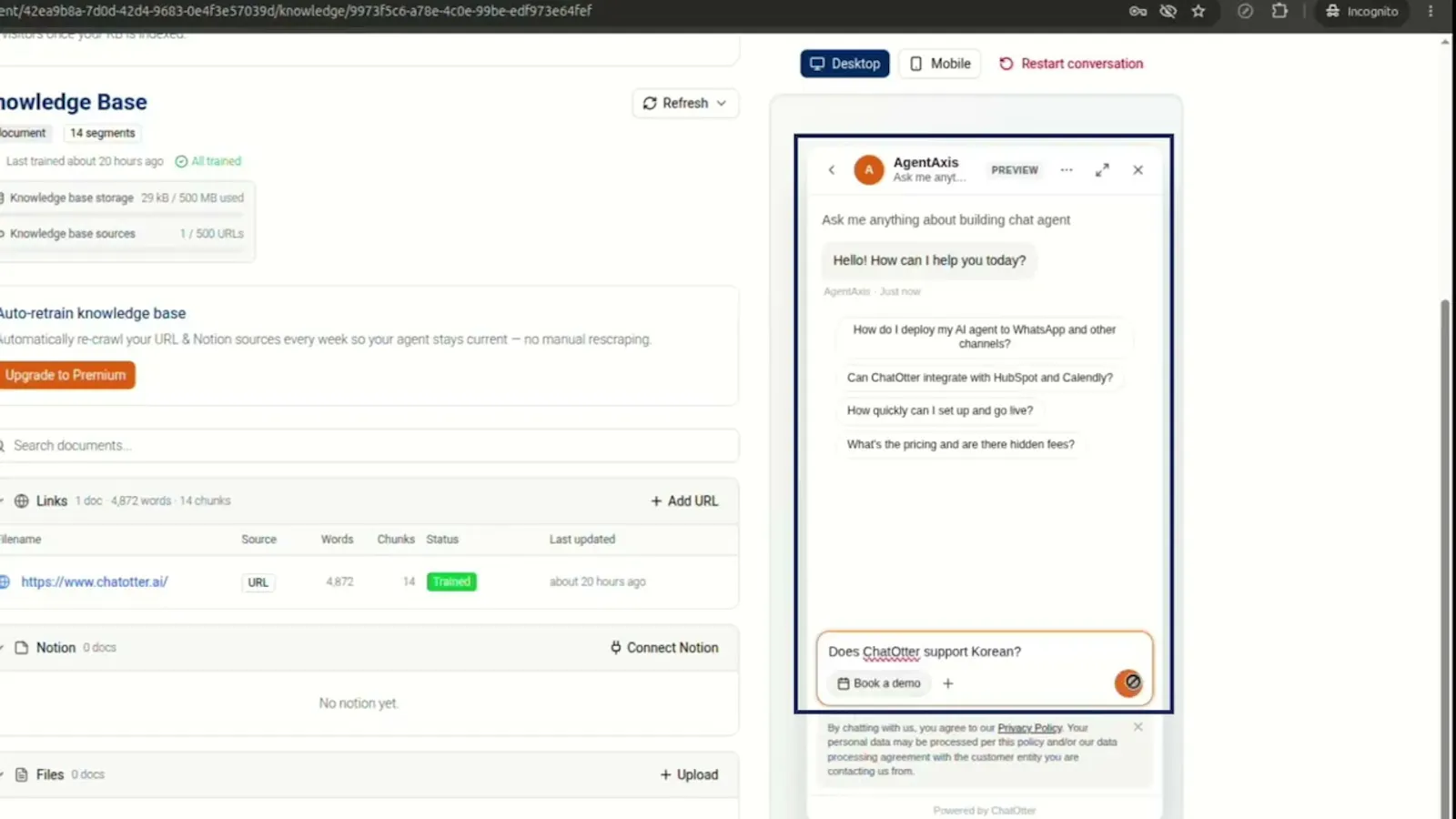This screenshot has width=1456, height=819.
Task: Click the AgentAxis avatar icon
Action: (x=868, y=169)
